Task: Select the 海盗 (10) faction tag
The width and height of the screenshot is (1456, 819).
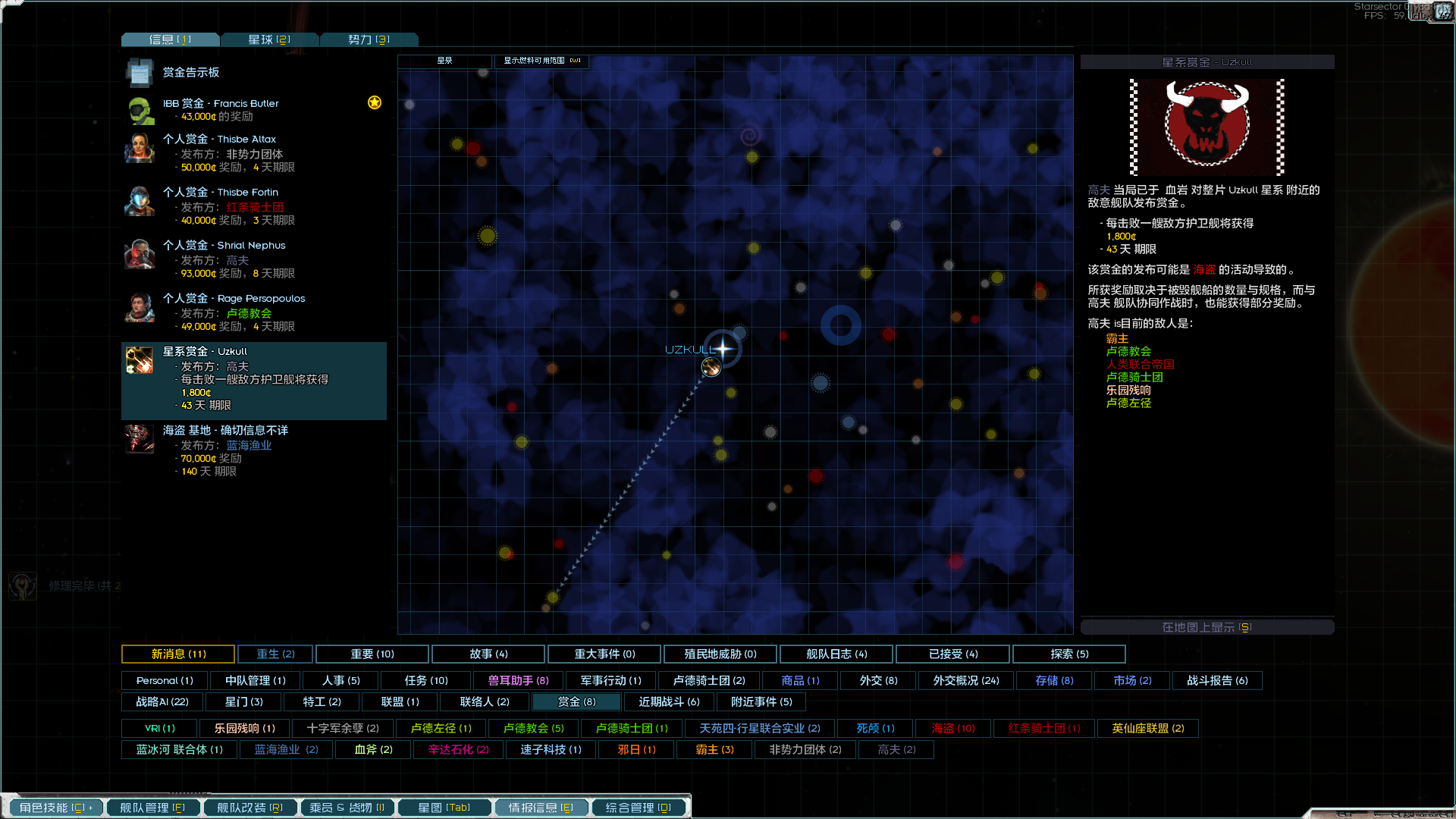Action: [x=953, y=729]
